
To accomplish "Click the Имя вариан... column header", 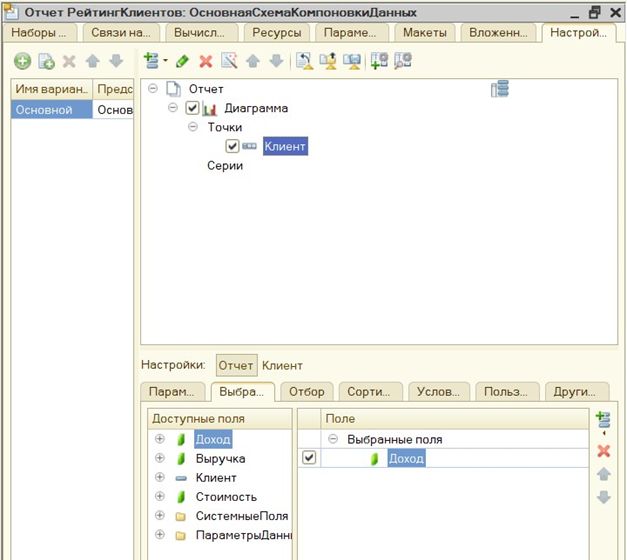I will coord(52,89).
